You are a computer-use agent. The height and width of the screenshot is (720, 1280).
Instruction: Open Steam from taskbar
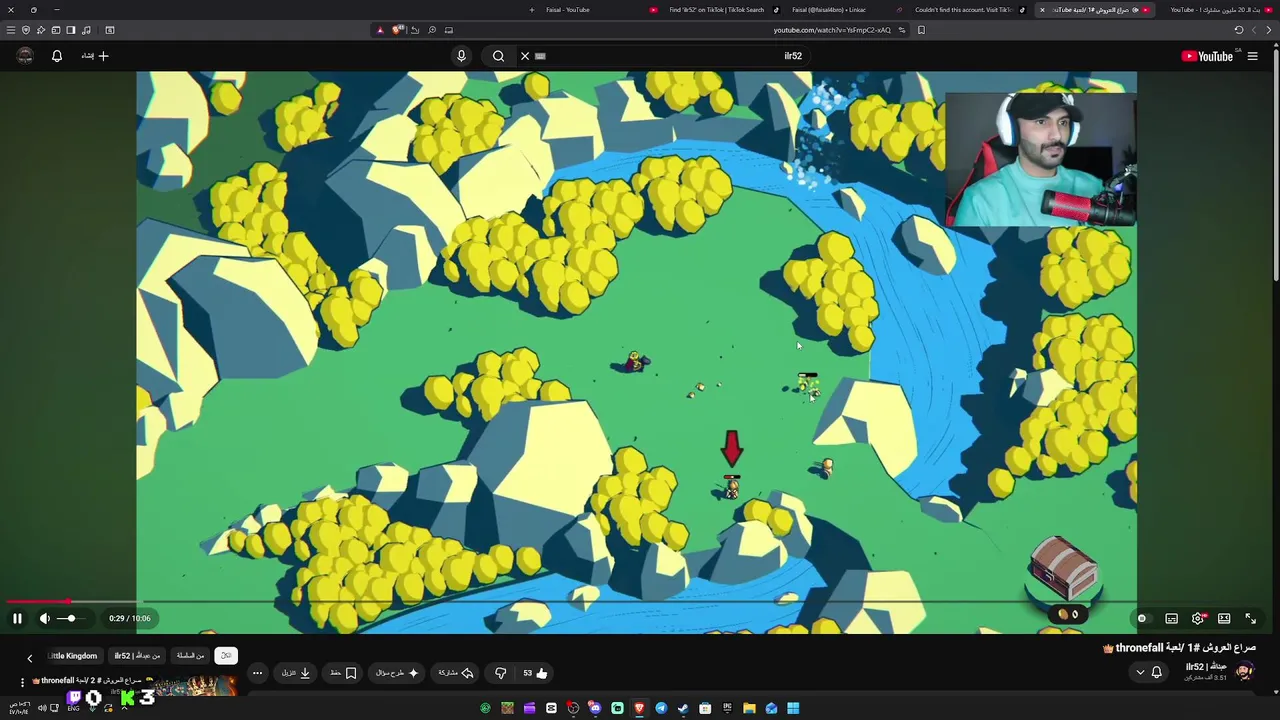(683, 708)
